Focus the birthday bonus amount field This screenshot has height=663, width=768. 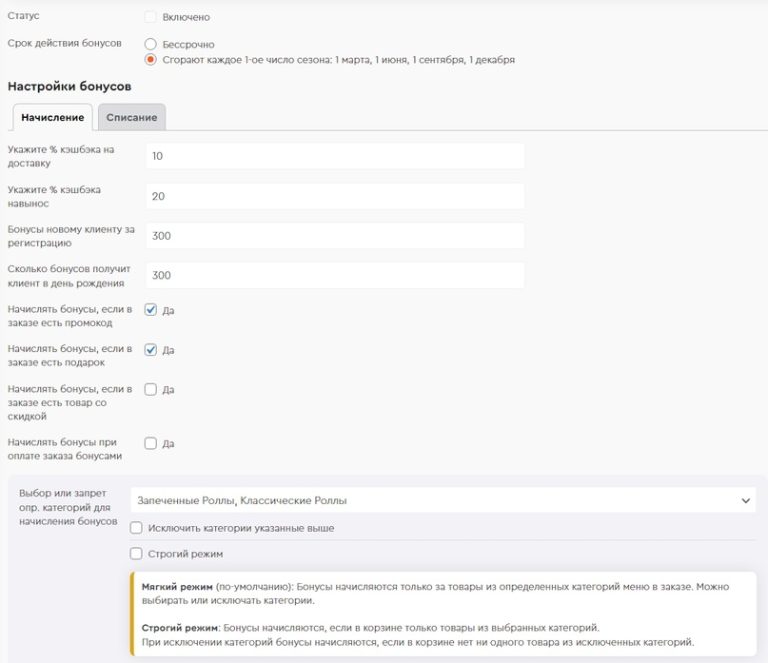(335, 275)
